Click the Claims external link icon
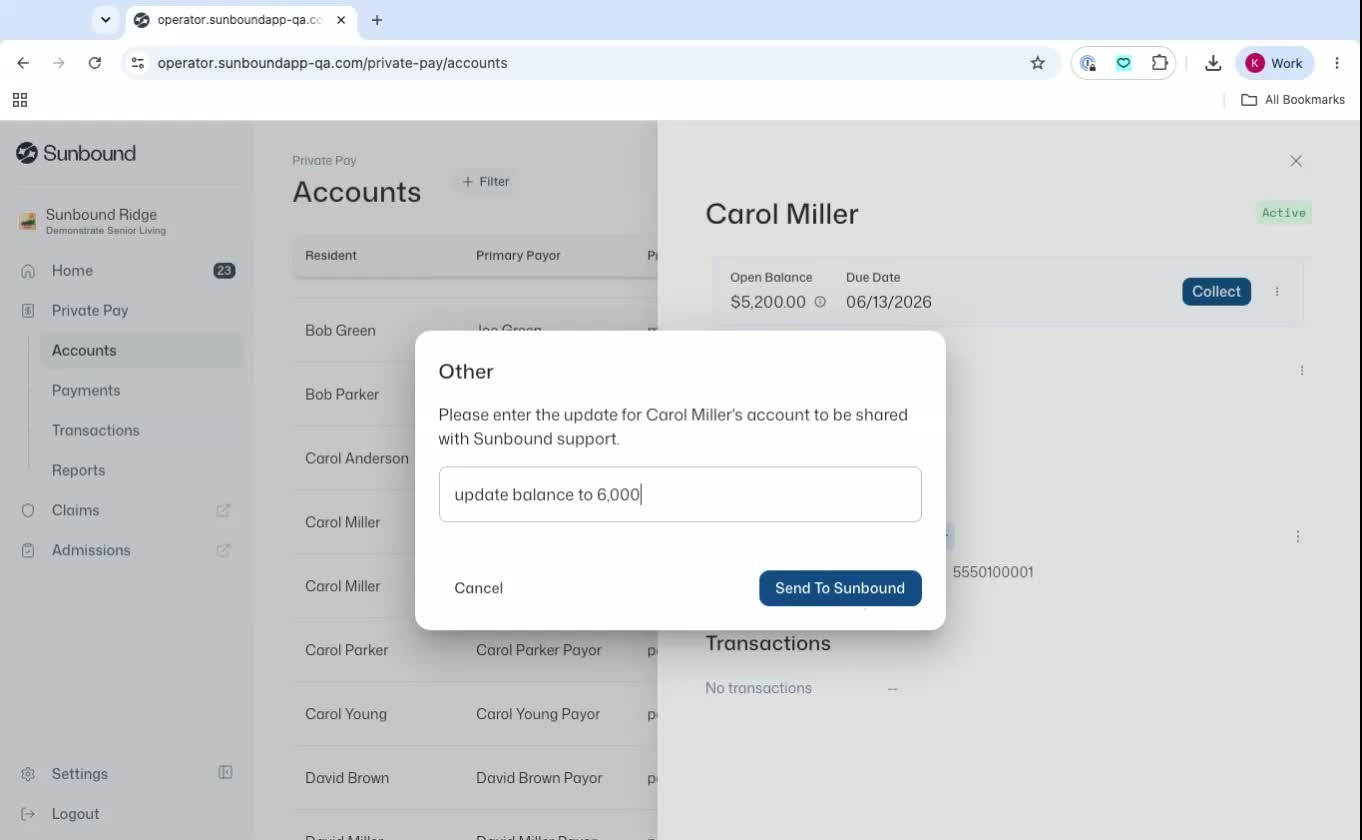This screenshot has height=840, width=1362. [223, 511]
